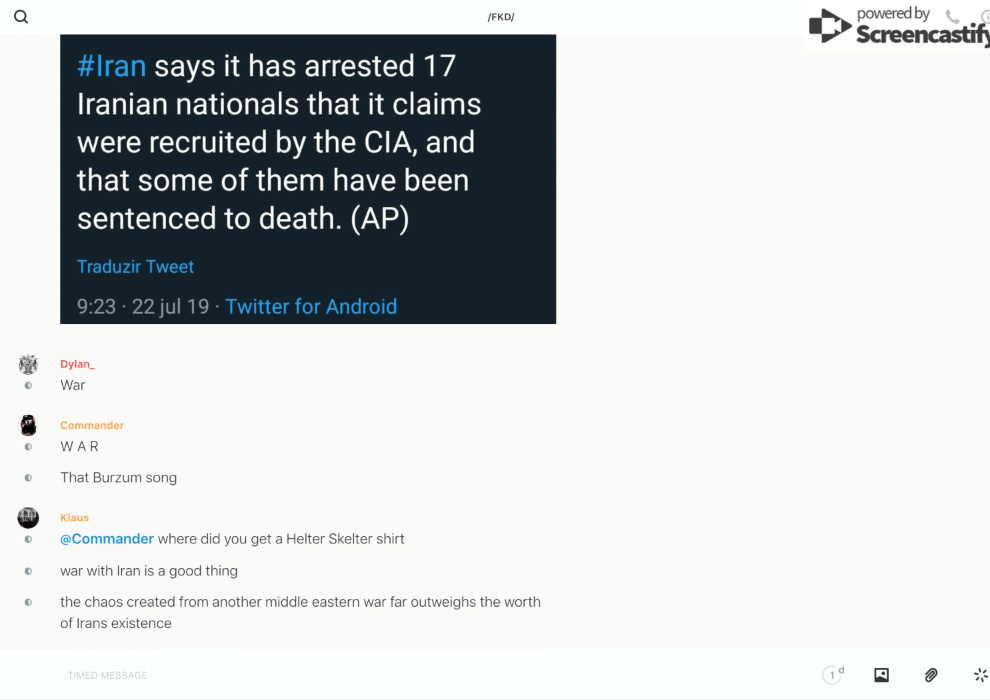The height and width of the screenshot is (700, 990).
Task: Open the shared Iran tweet screenshot
Action: 308,179
